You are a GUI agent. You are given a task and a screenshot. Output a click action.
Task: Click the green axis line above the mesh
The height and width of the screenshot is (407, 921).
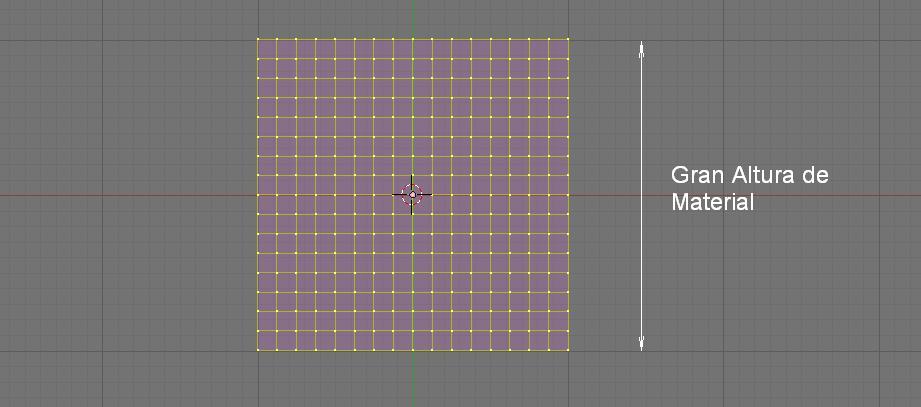coord(412,18)
